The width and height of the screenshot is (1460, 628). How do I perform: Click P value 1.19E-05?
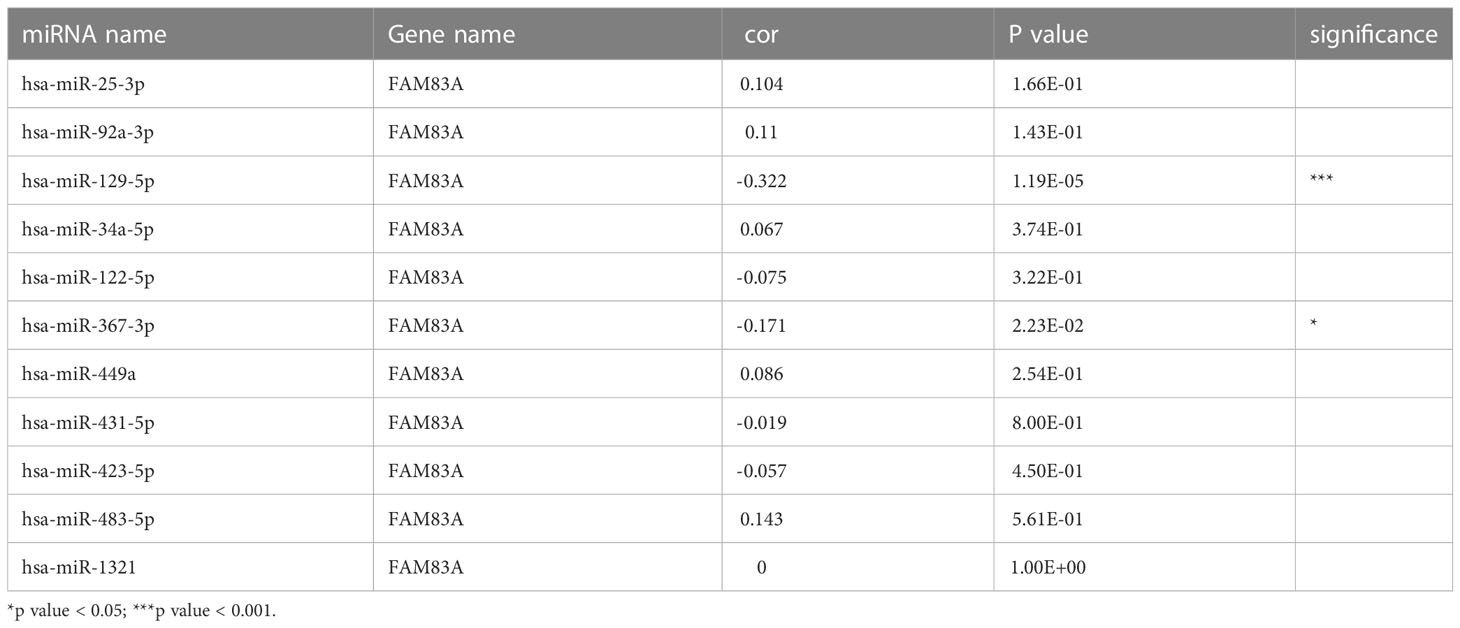pyautogui.click(x=1046, y=181)
